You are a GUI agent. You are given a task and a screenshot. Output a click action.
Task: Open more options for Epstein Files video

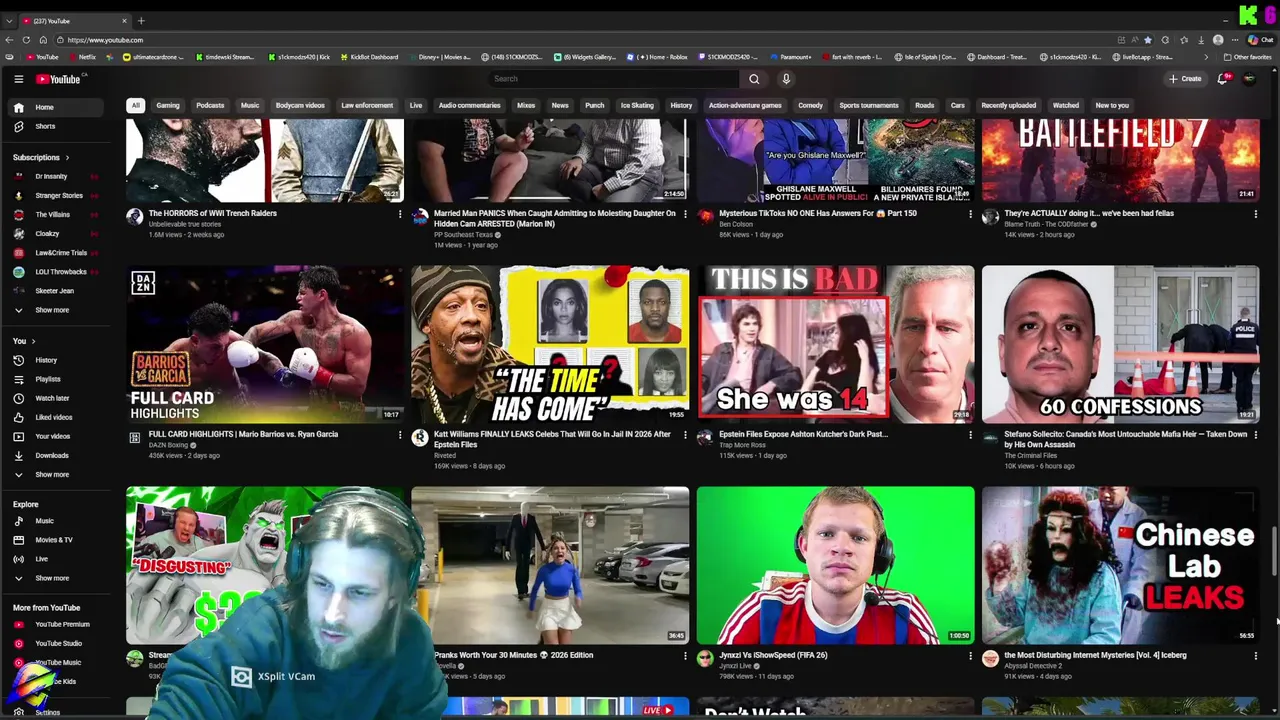[970, 435]
